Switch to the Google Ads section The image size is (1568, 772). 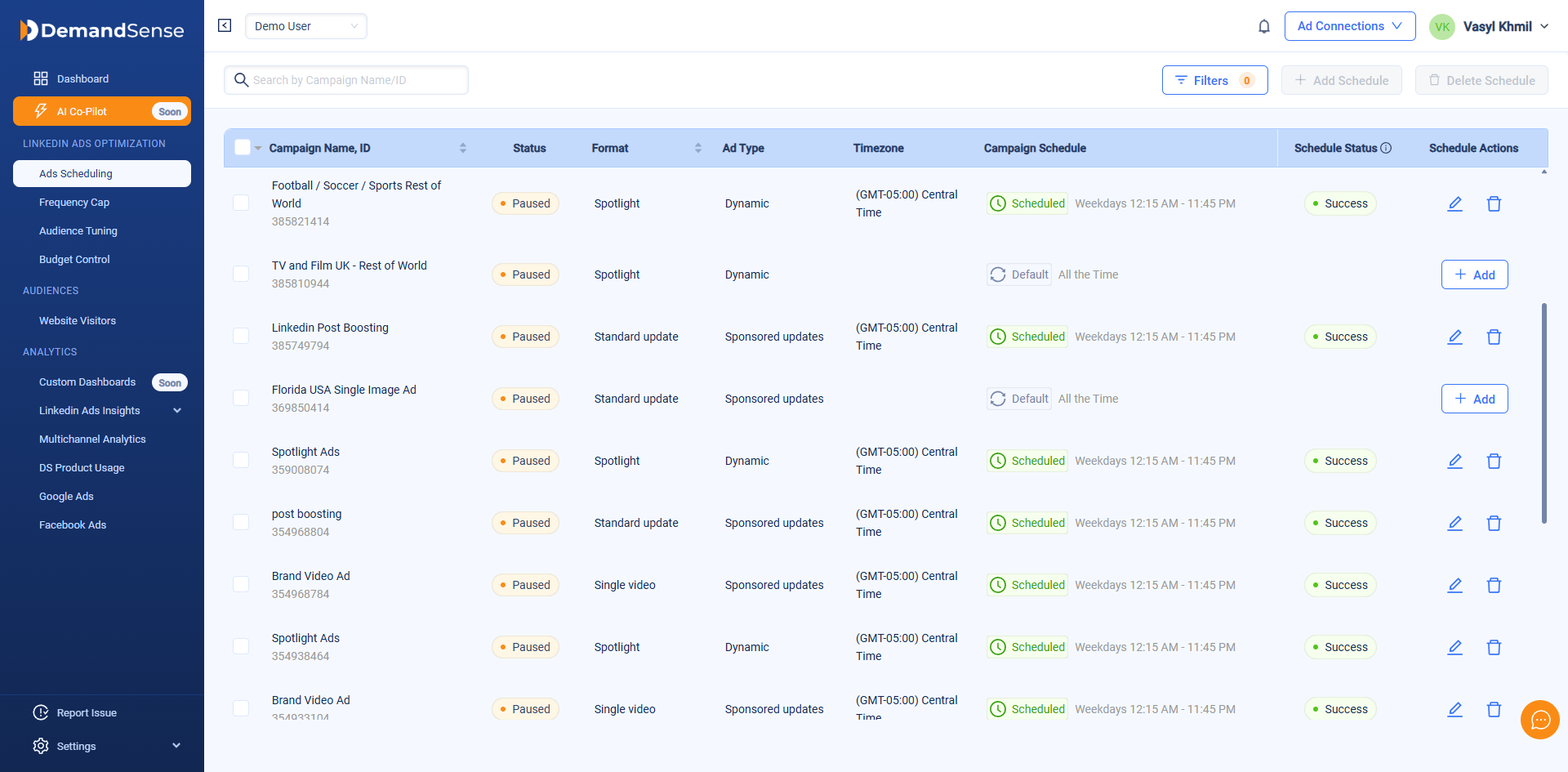(x=66, y=496)
